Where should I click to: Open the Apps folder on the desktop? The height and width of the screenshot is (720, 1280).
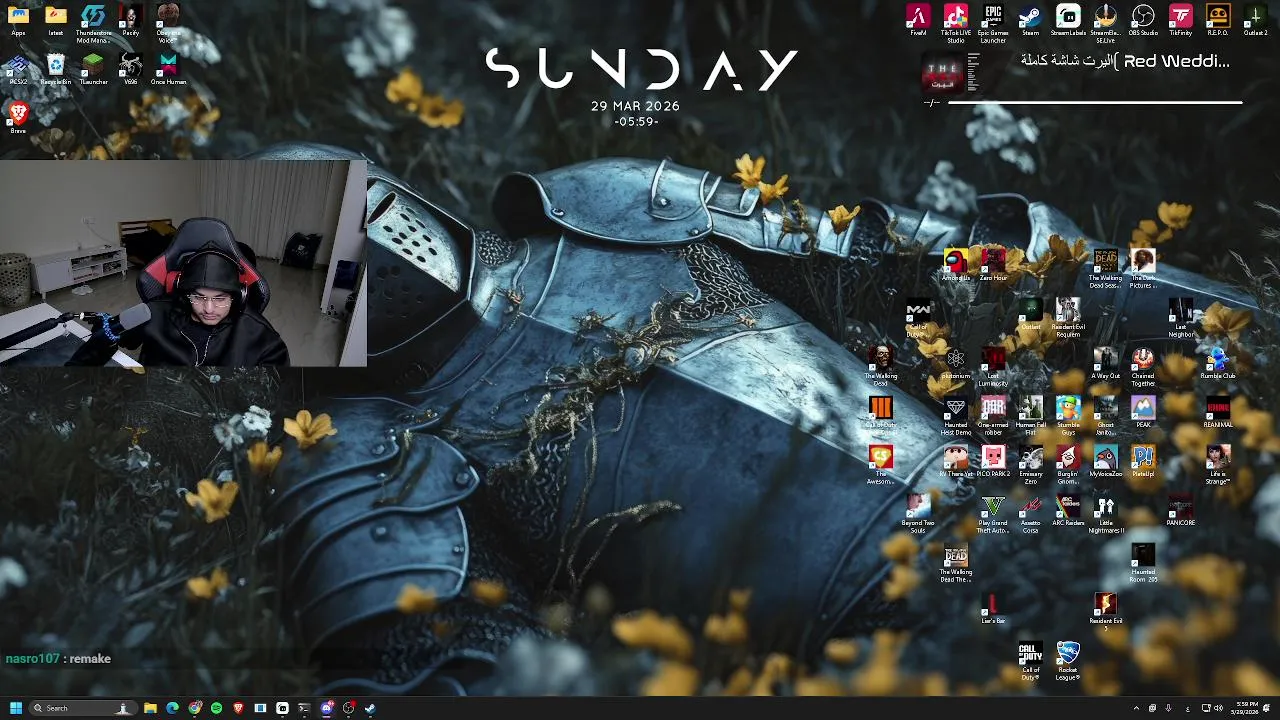click(x=18, y=20)
